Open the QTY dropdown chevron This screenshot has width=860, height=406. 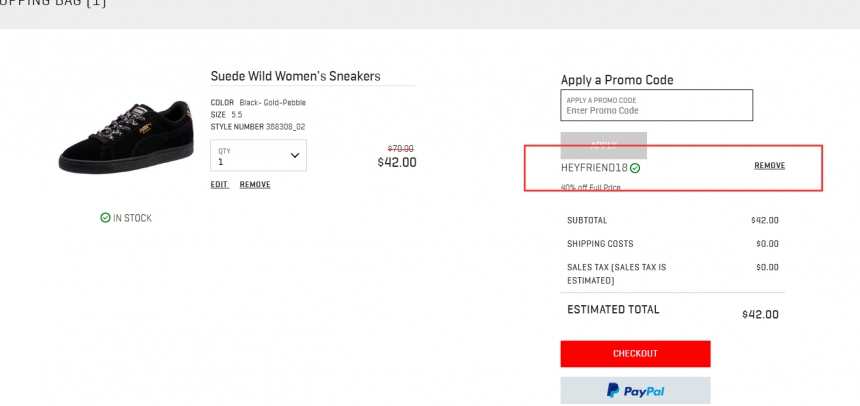(x=295, y=155)
